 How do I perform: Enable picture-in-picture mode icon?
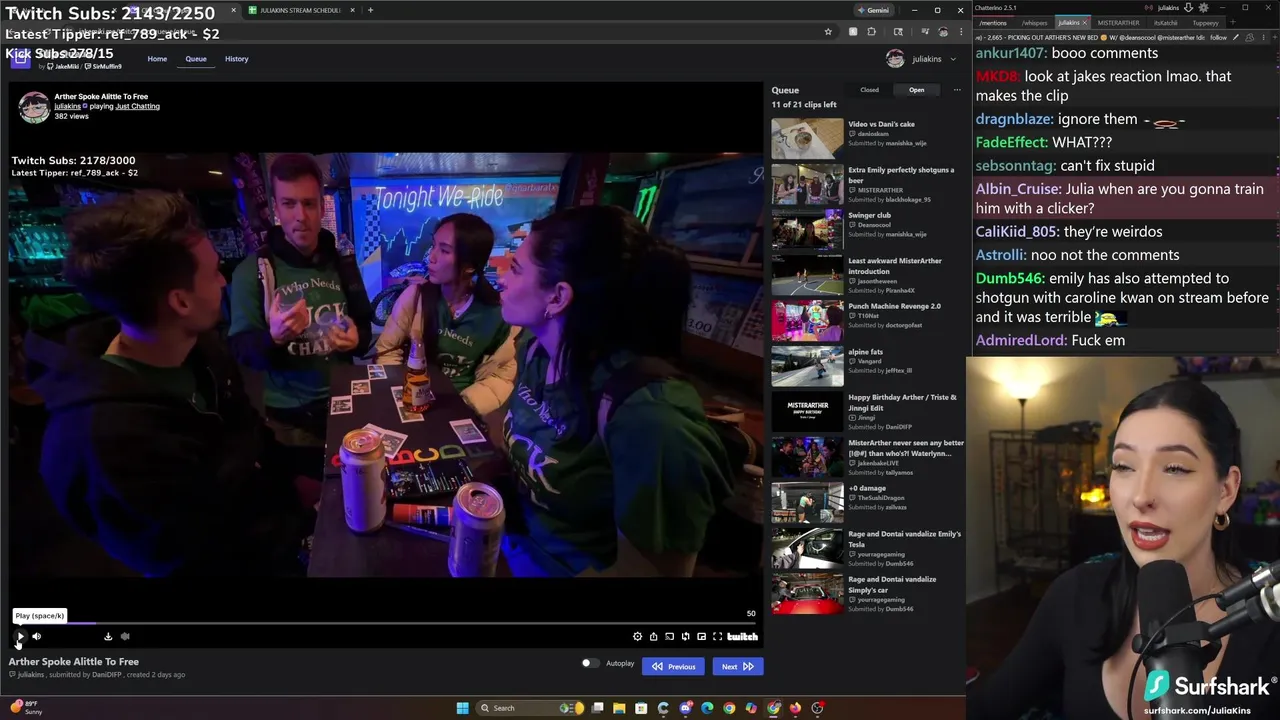click(702, 636)
